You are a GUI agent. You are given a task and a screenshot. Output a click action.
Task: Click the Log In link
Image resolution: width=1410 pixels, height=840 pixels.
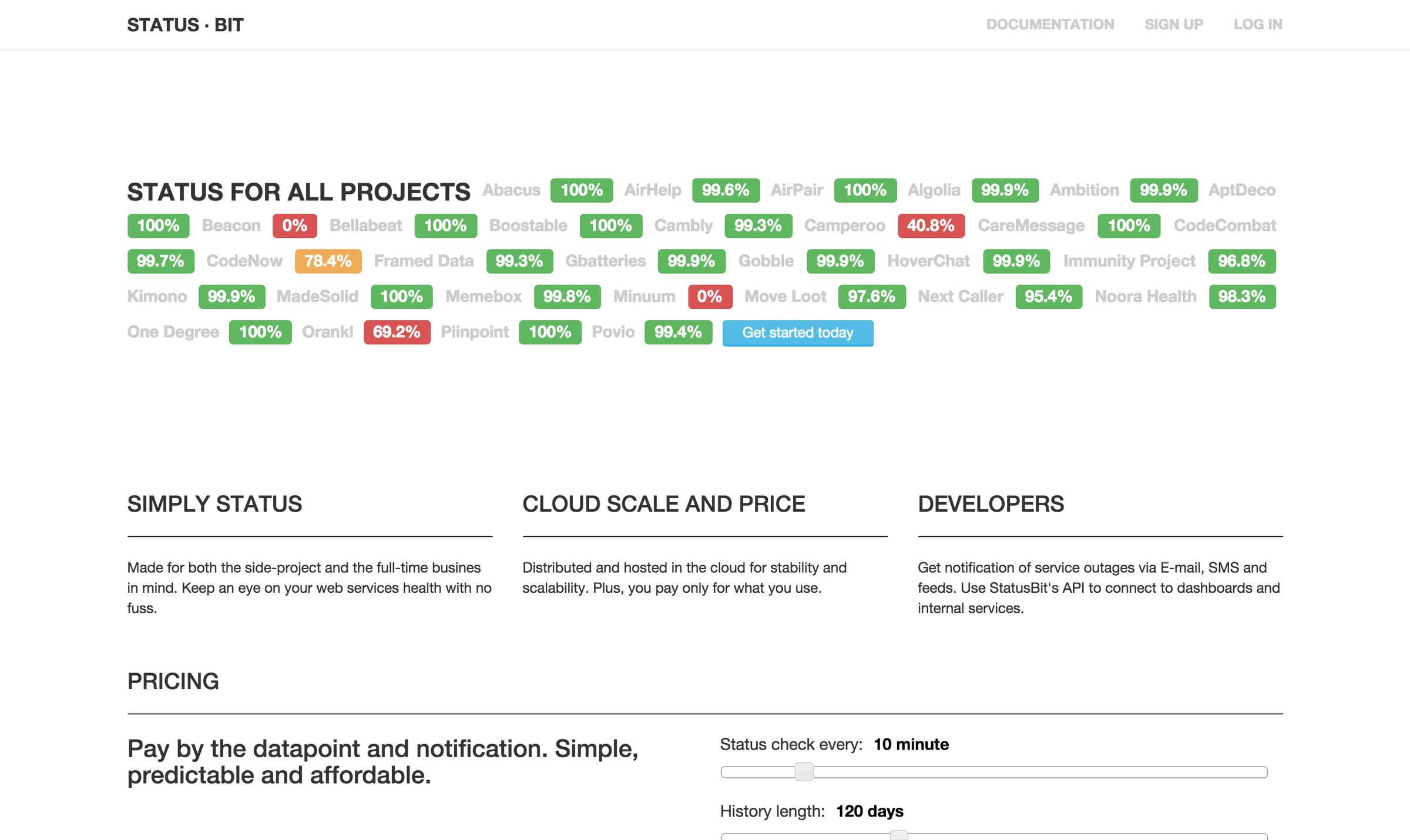(1257, 24)
